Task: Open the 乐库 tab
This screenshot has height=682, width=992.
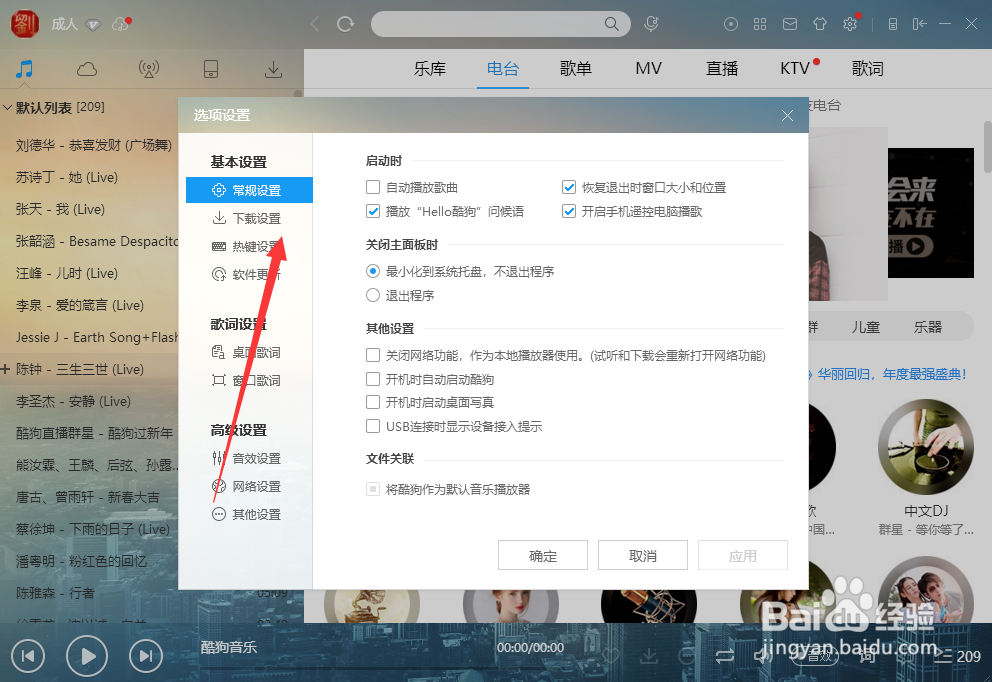Action: tap(430, 68)
